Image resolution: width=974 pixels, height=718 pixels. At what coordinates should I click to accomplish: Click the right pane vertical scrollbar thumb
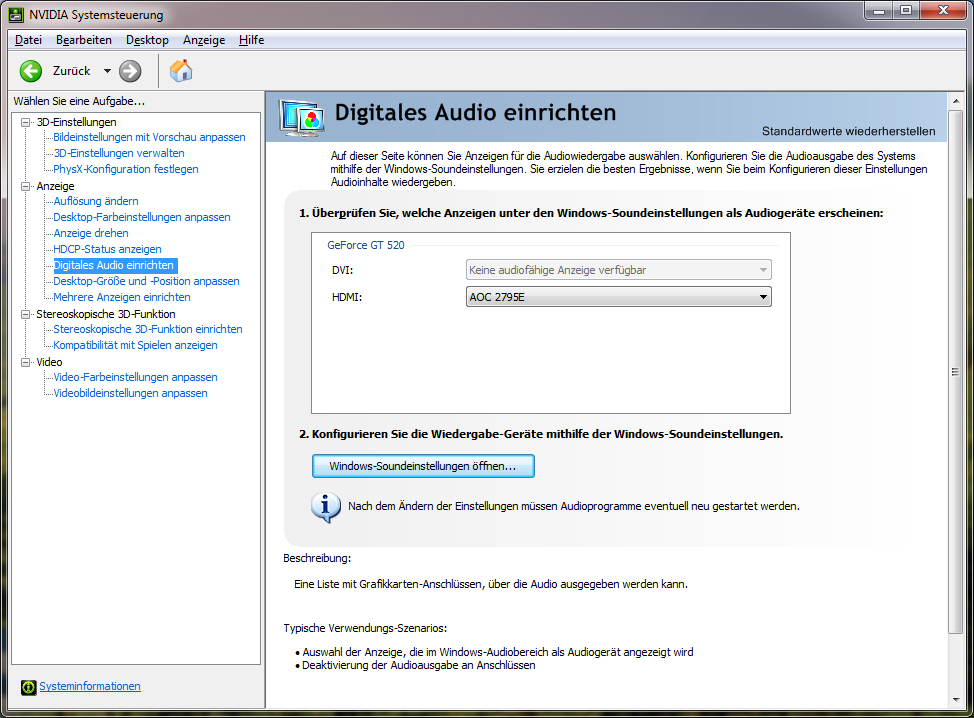[955, 371]
